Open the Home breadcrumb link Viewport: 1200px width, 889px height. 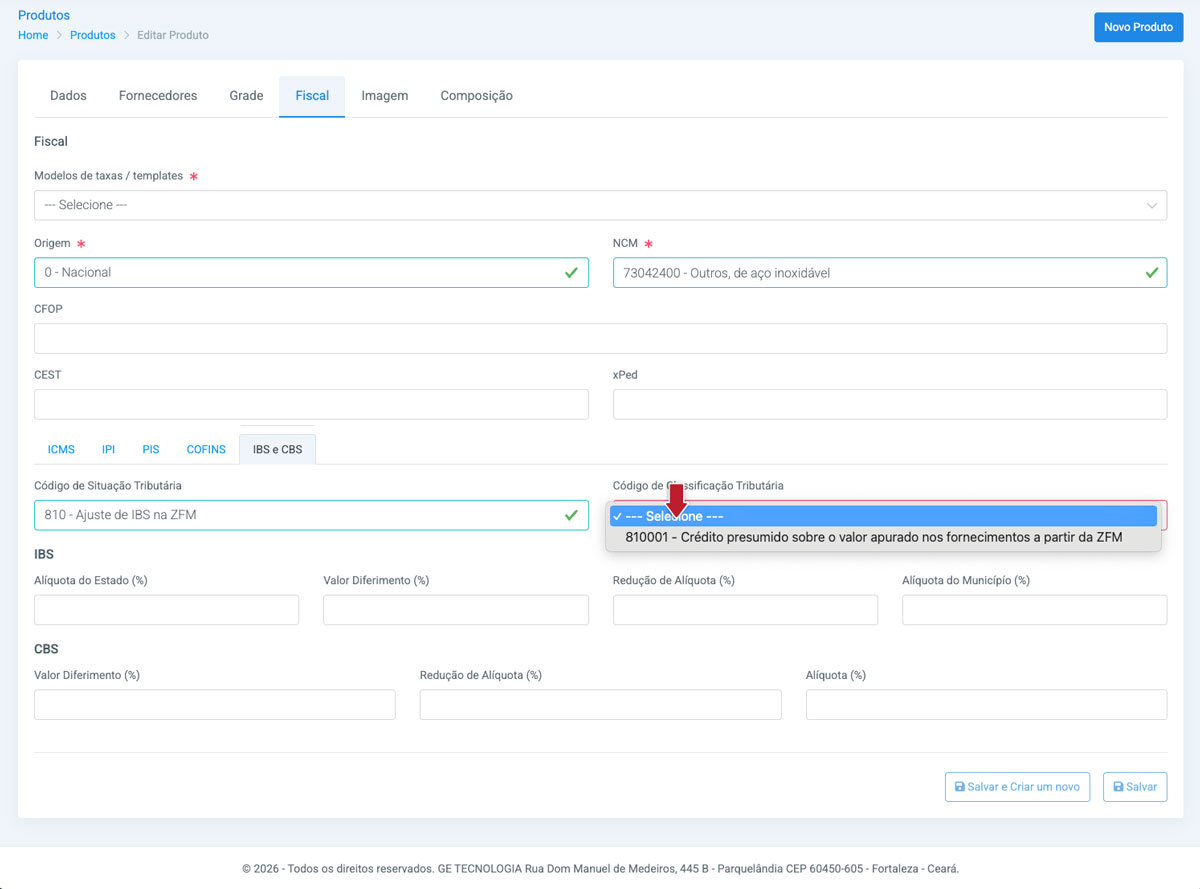(x=33, y=35)
